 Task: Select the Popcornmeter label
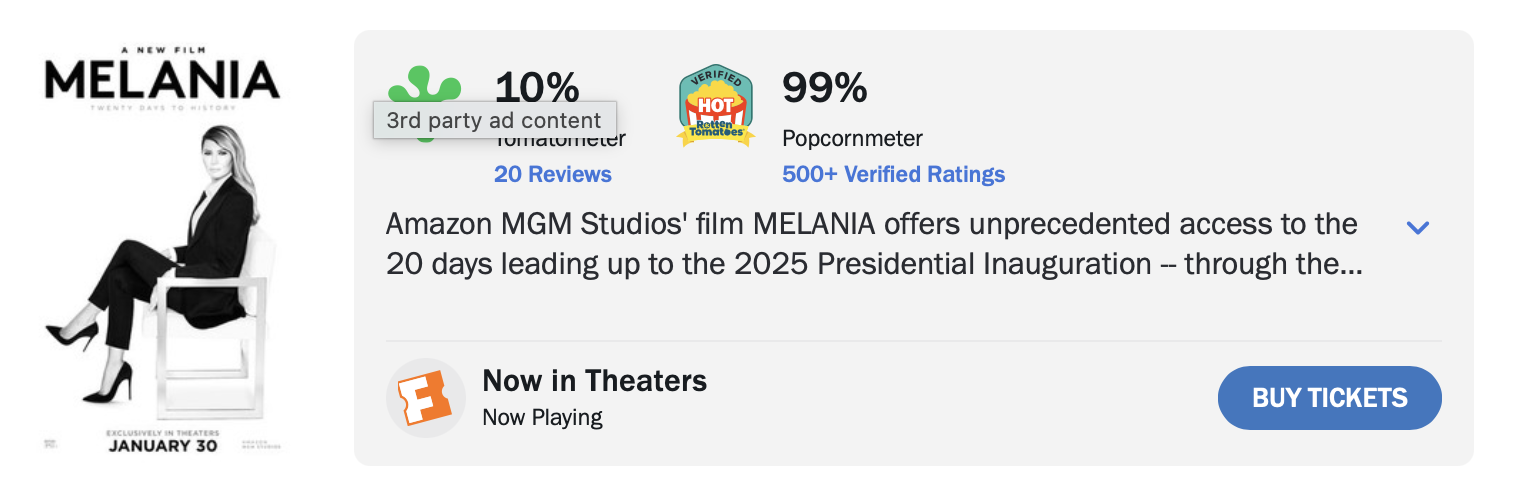click(x=852, y=138)
